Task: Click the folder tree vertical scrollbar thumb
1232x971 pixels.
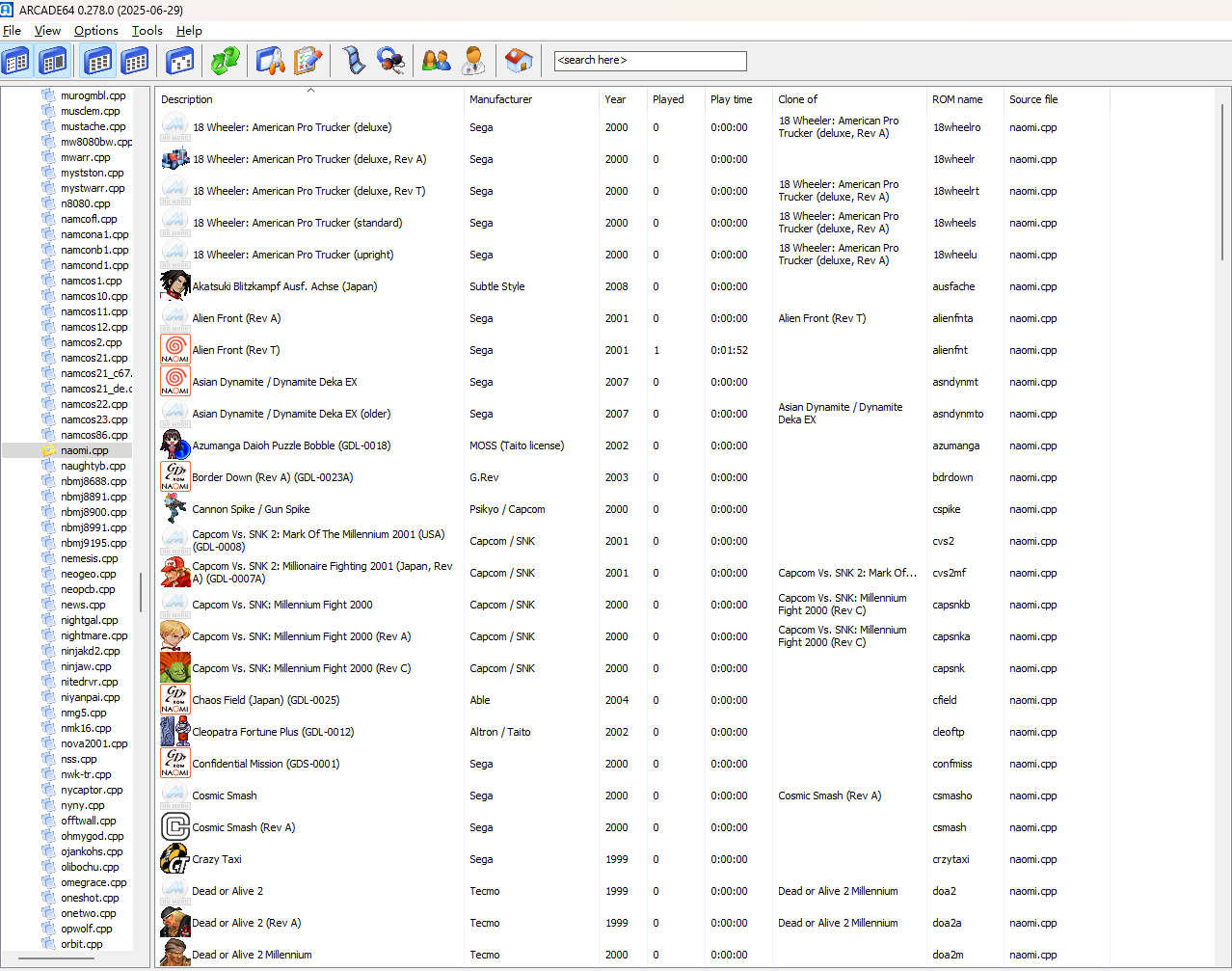Action: tap(141, 592)
